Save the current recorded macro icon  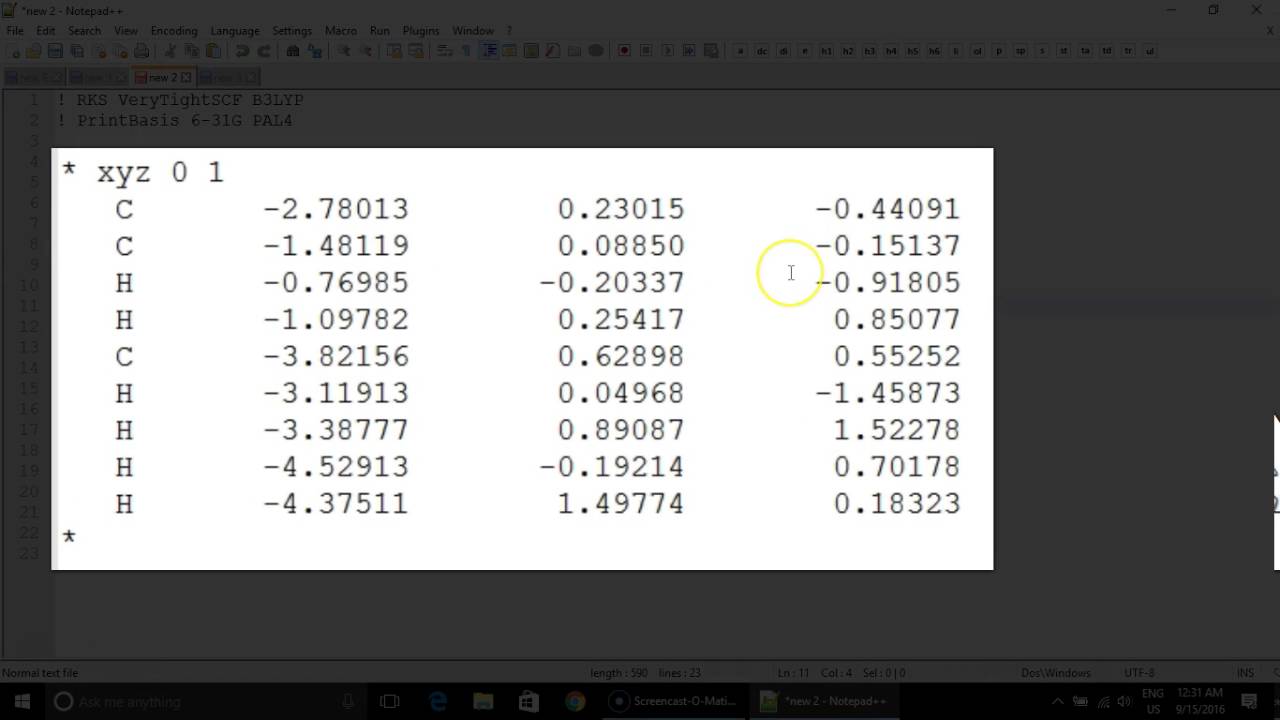click(711, 51)
